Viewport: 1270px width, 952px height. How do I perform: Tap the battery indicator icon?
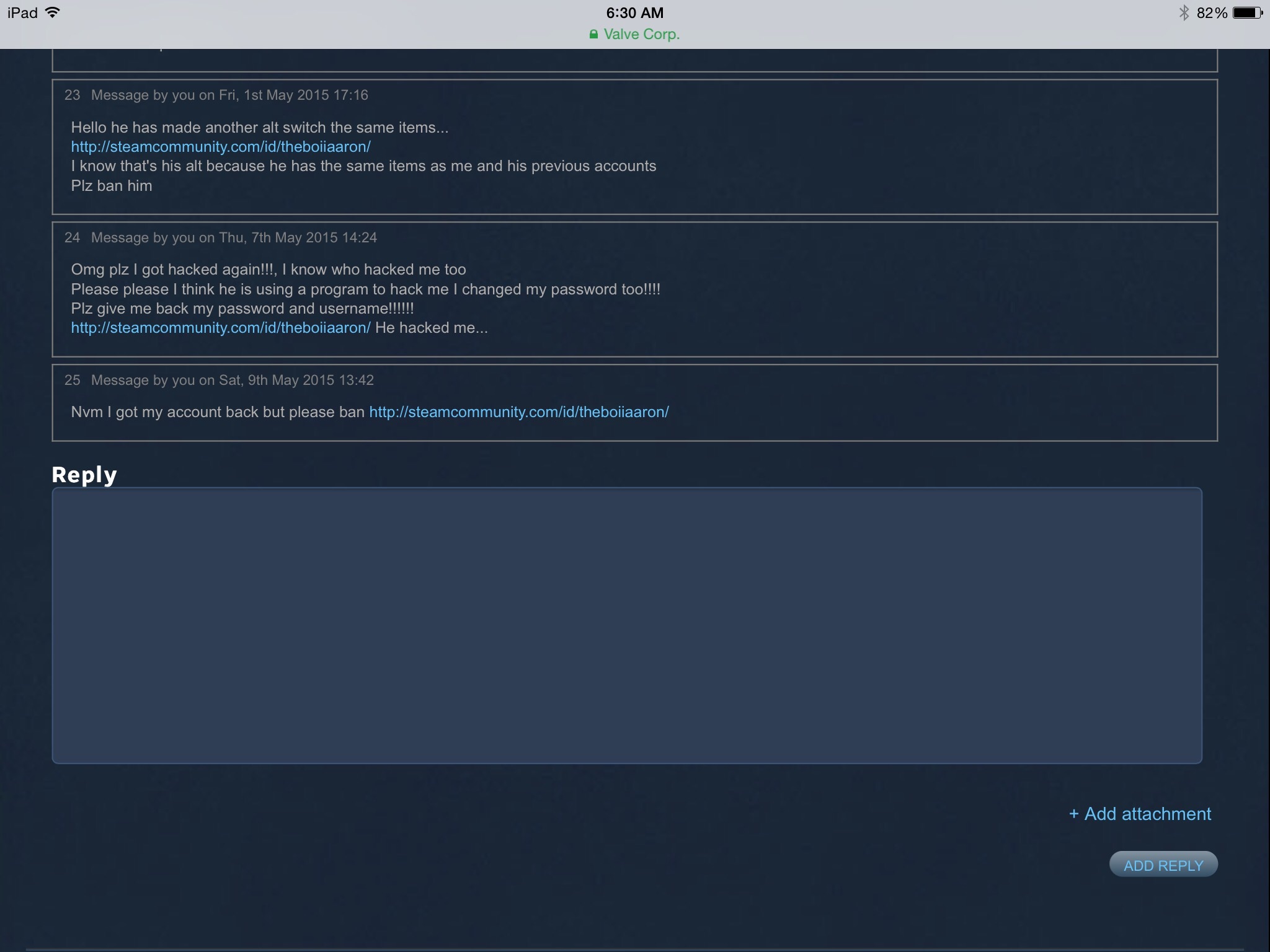click(1247, 12)
